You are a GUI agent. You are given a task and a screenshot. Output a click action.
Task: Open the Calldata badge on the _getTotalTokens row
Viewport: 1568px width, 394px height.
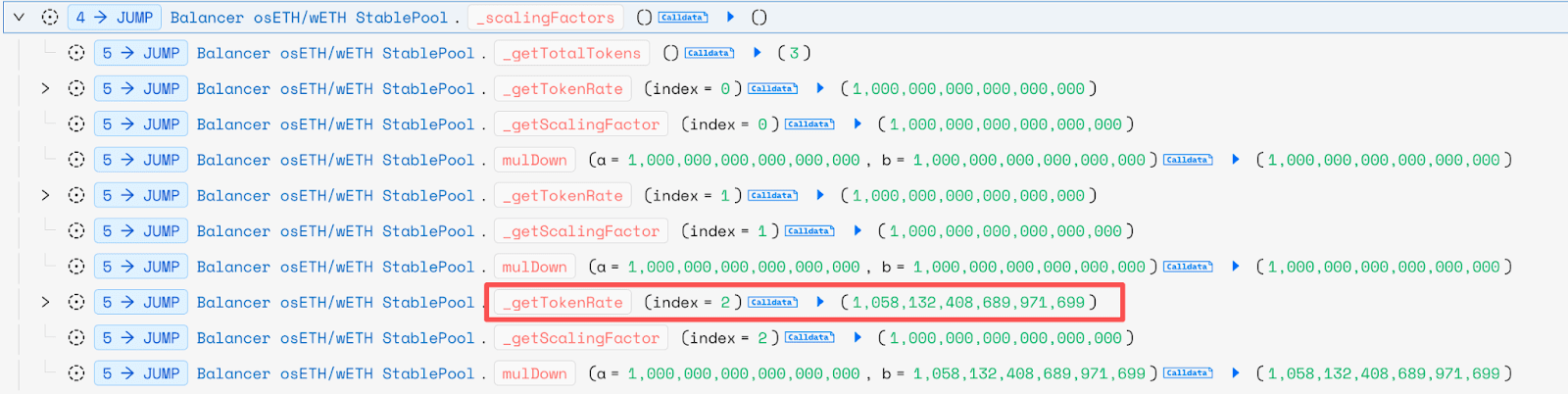pyautogui.click(x=710, y=53)
